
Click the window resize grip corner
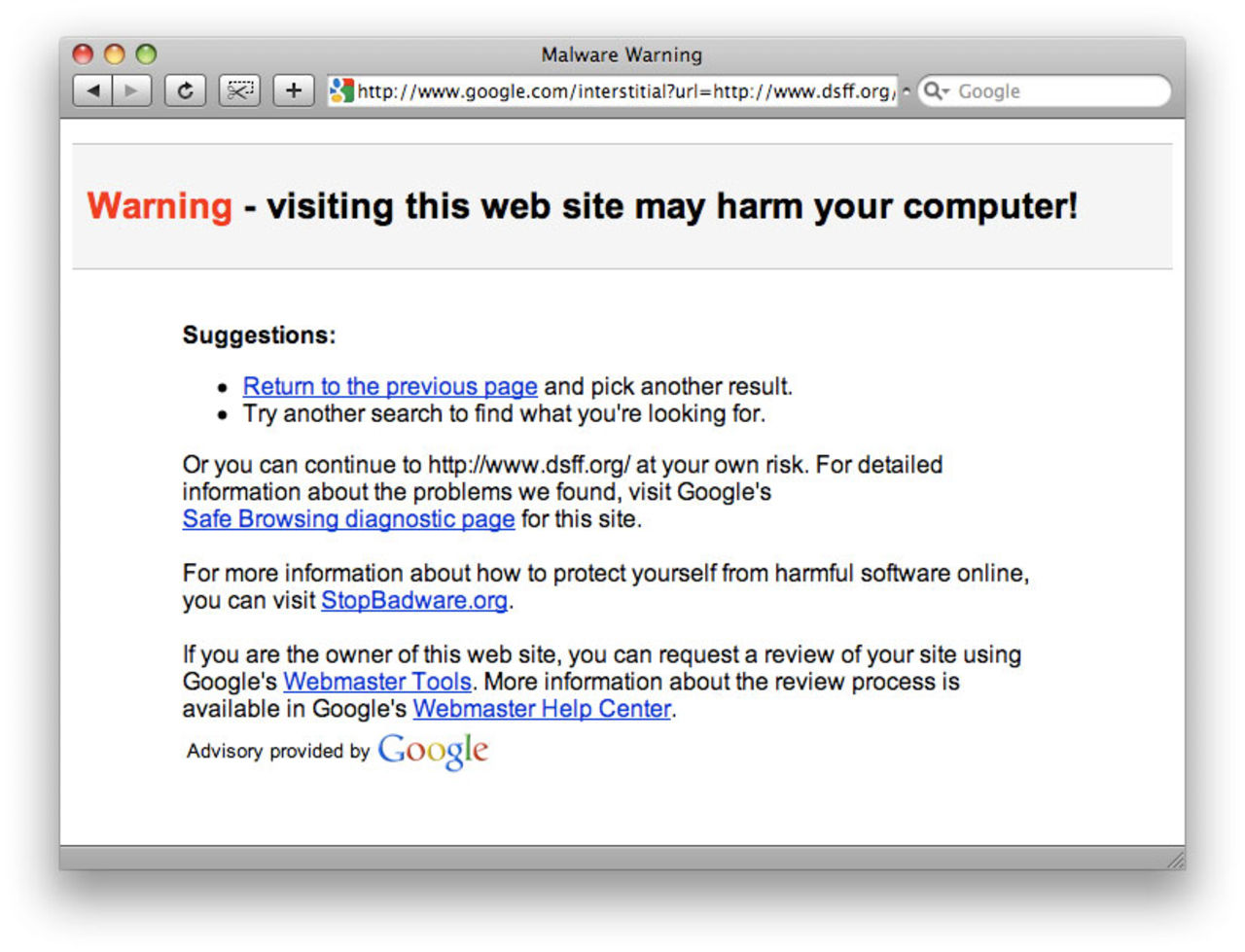pos(1175,860)
